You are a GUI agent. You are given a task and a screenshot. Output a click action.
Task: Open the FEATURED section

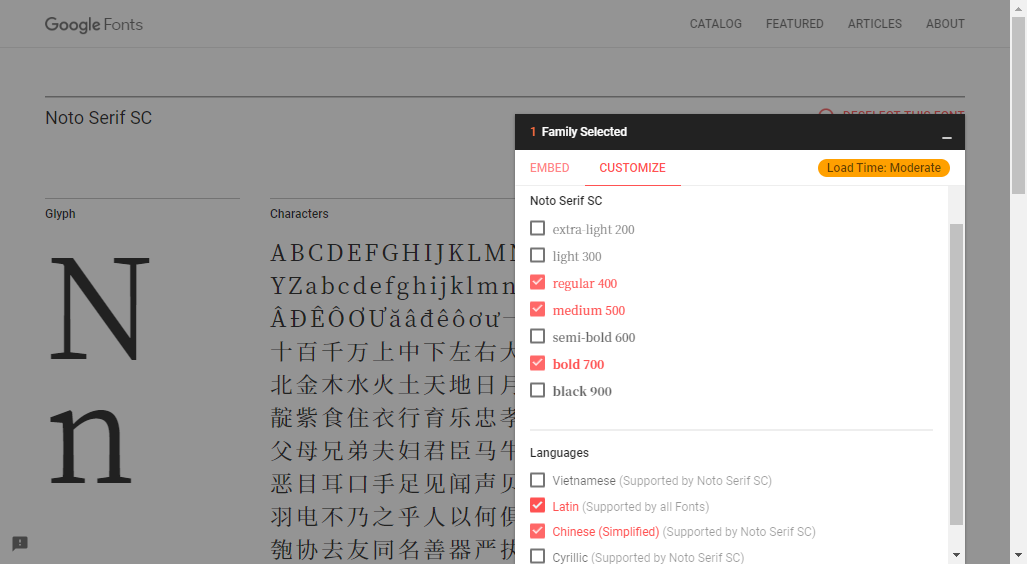(x=794, y=24)
